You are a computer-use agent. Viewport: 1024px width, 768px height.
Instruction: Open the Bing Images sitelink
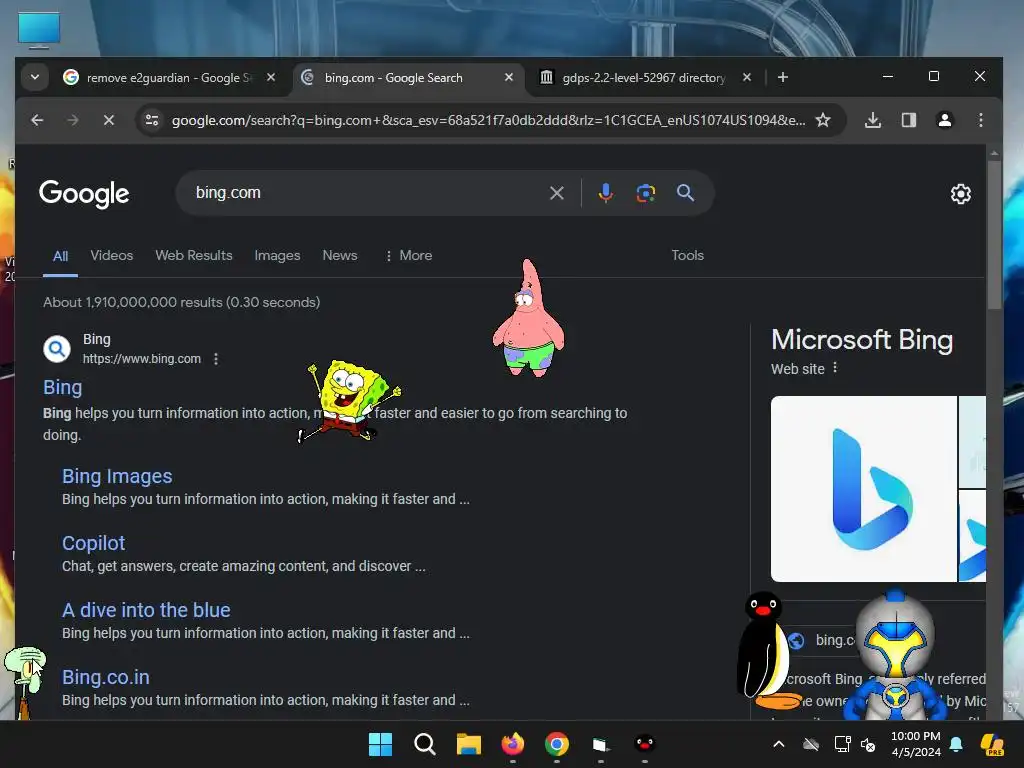(117, 476)
